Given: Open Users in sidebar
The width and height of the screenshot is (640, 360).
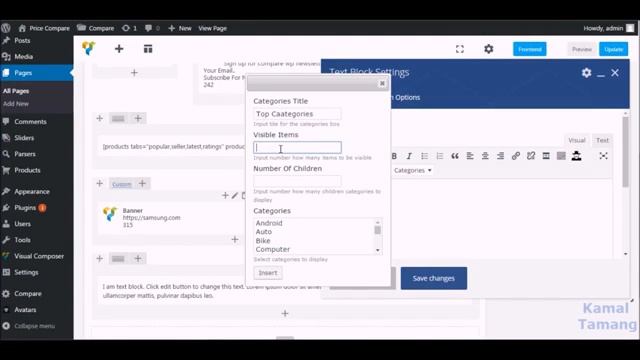Looking at the screenshot, I should coord(22,224).
